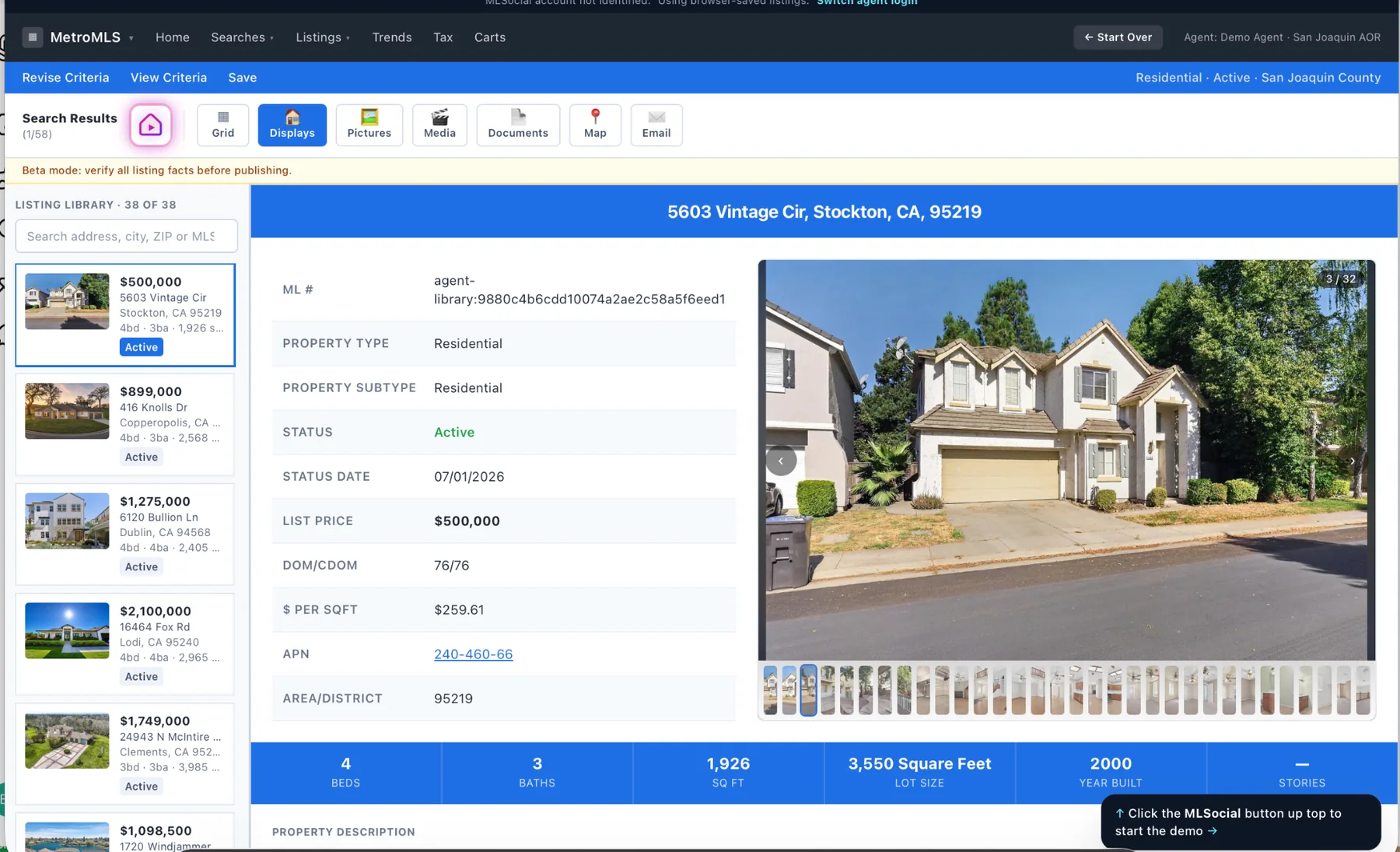Click the Beta mode warning banner
This screenshot has width=1400, height=852.
coord(702,170)
